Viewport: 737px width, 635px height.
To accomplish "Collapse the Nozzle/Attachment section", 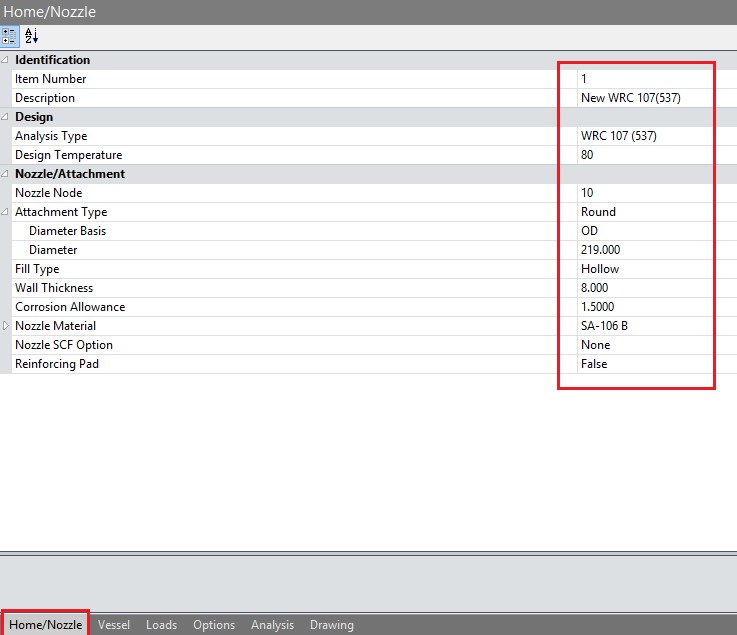I will [5, 173].
